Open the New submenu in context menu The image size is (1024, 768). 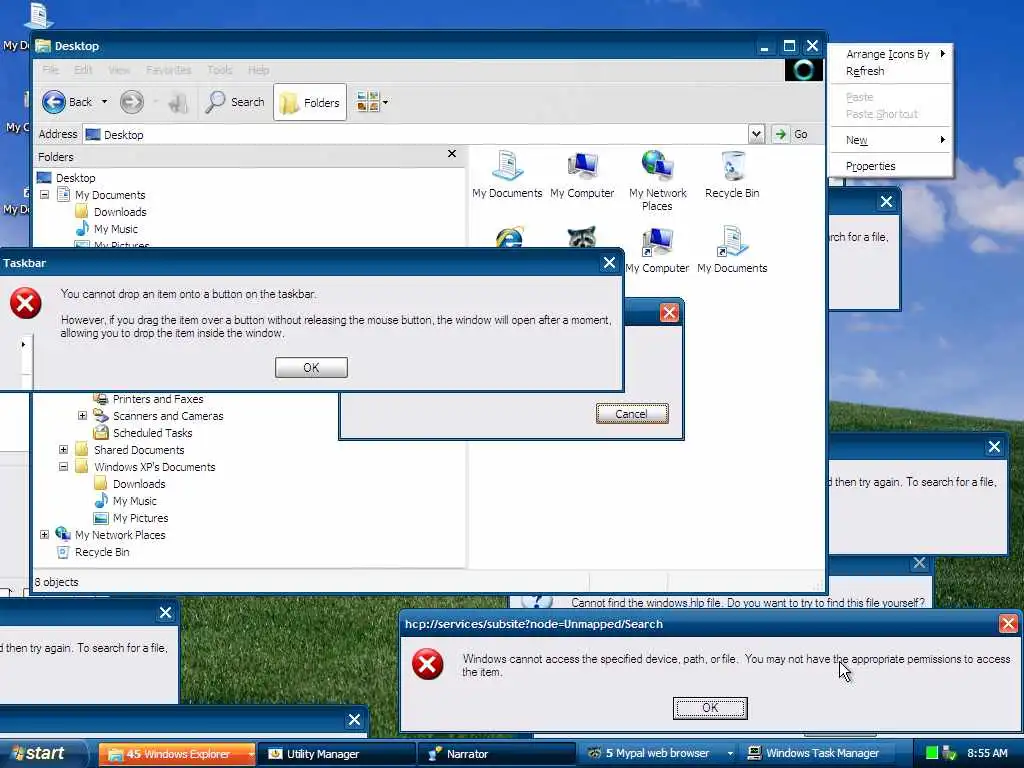889,140
